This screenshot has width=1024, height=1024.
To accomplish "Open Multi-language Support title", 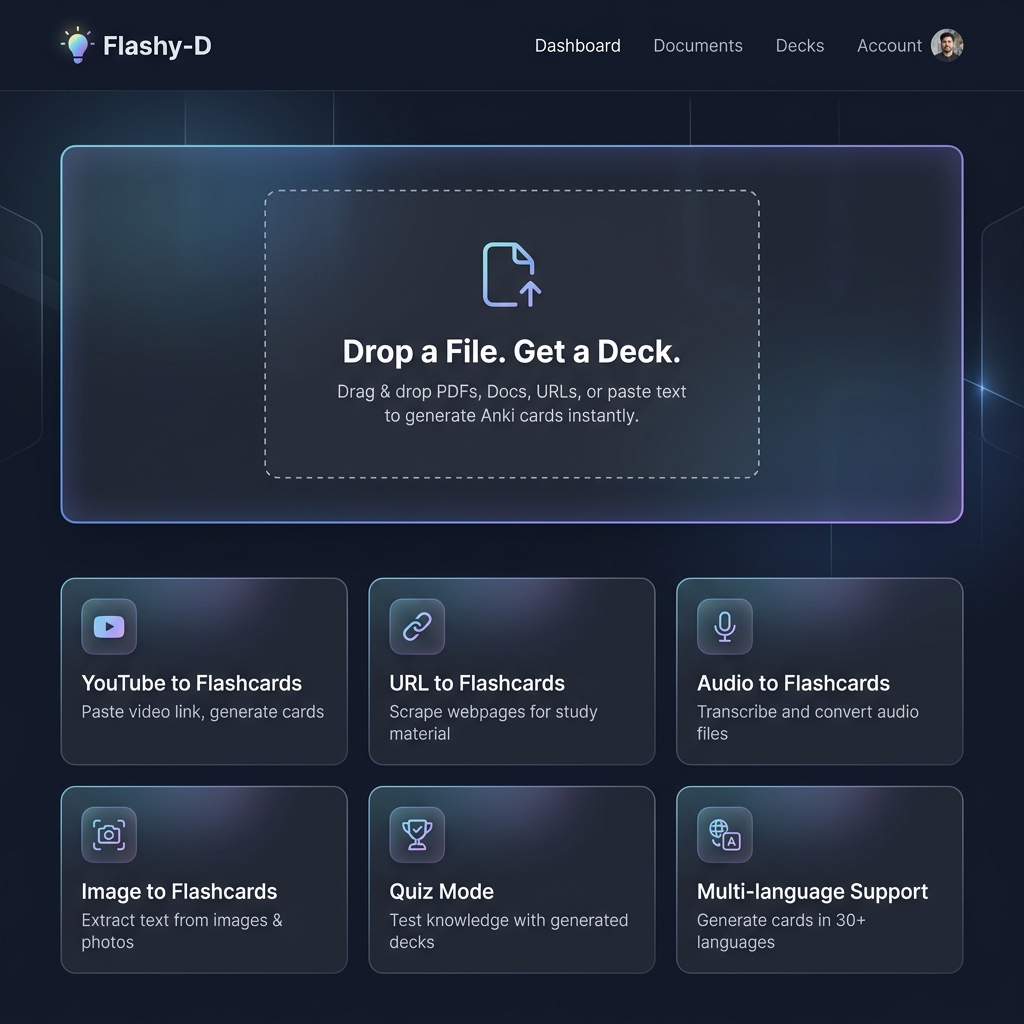I will click(x=812, y=891).
